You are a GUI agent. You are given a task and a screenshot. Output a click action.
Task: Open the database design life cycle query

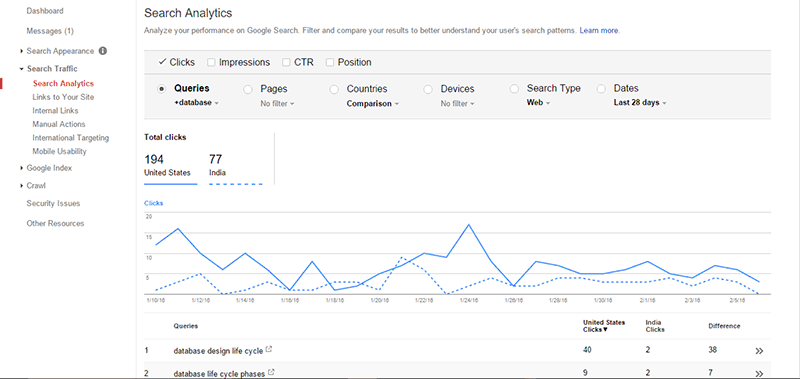pos(218,351)
